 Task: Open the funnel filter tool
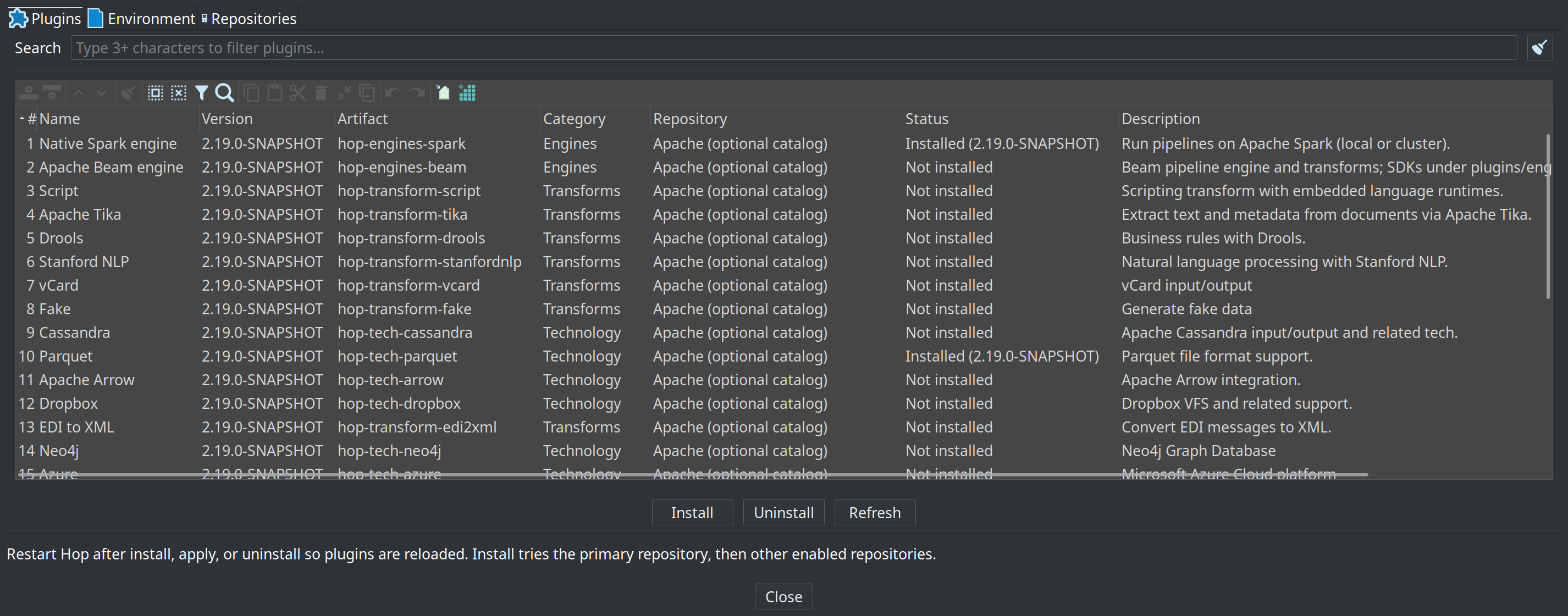tap(201, 93)
